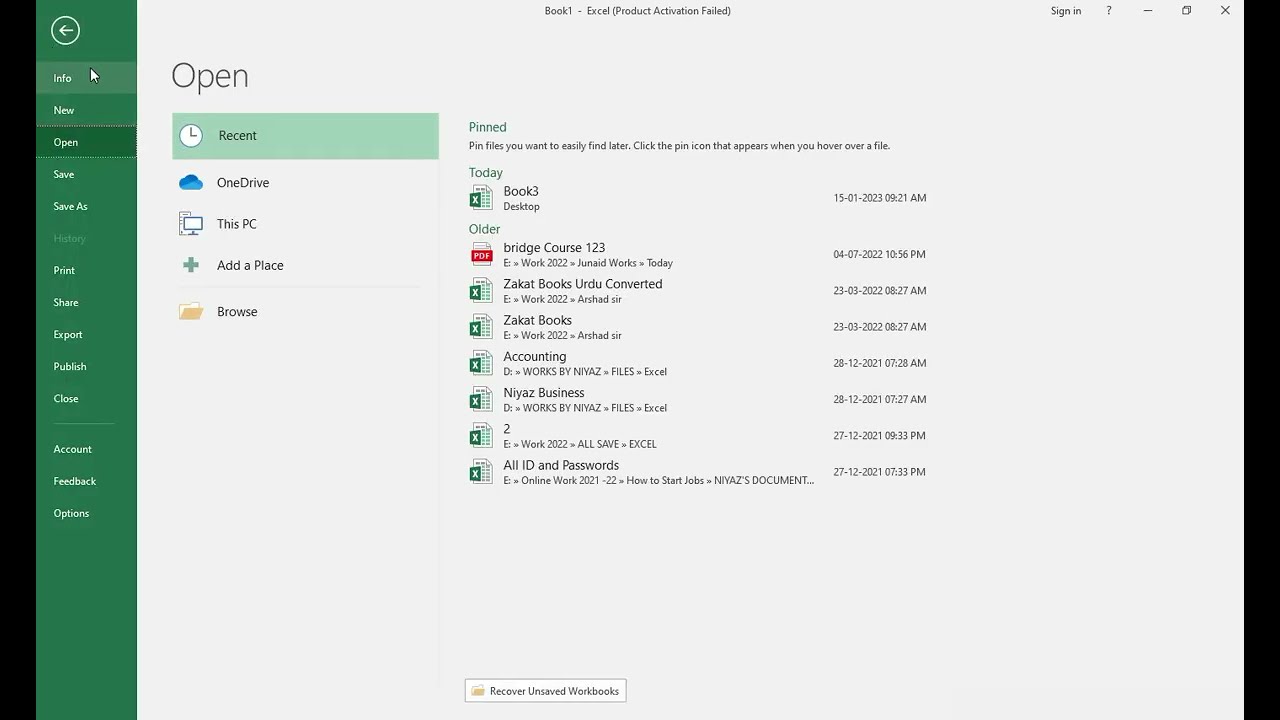This screenshot has width=1280, height=720.
Task: Open the Print page
Action: 86,270
